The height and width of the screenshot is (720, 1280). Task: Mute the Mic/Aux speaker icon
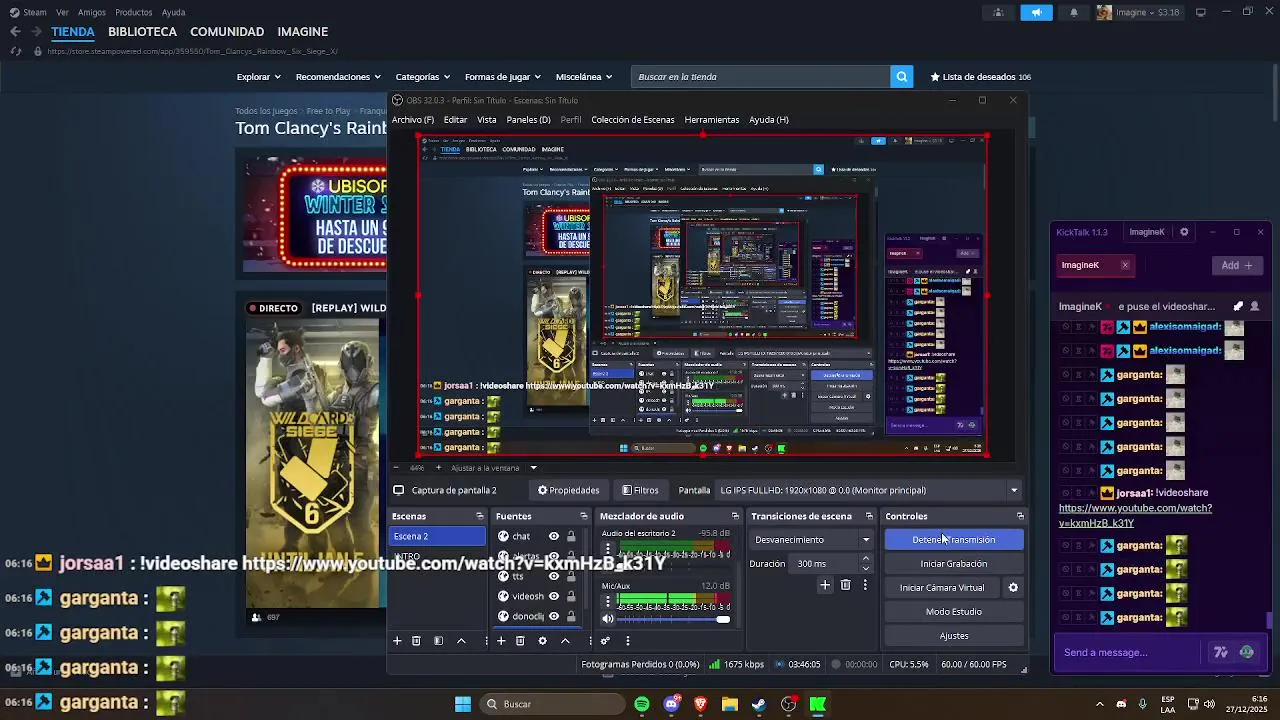point(608,619)
